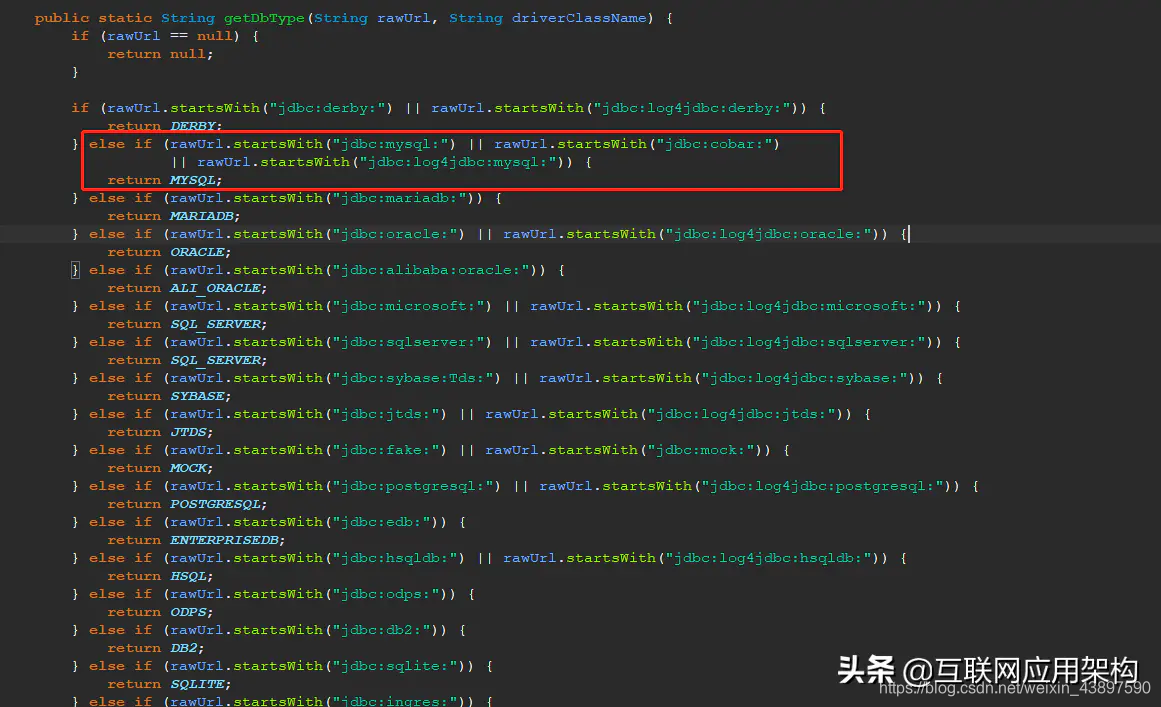Click the DERBY constant
1161x707 pixels.
coord(193,126)
